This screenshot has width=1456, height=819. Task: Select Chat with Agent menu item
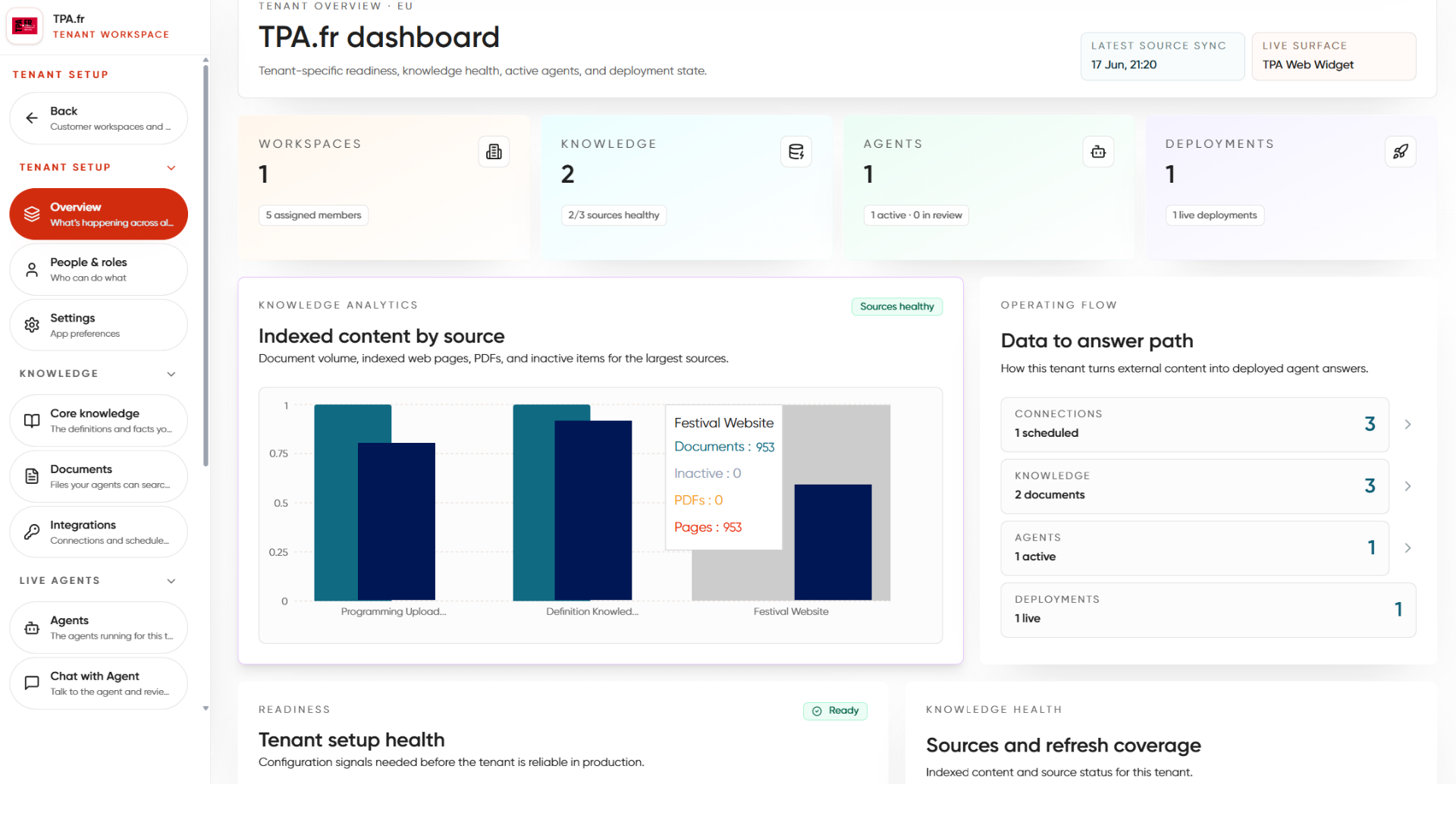click(x=99, y=682)
